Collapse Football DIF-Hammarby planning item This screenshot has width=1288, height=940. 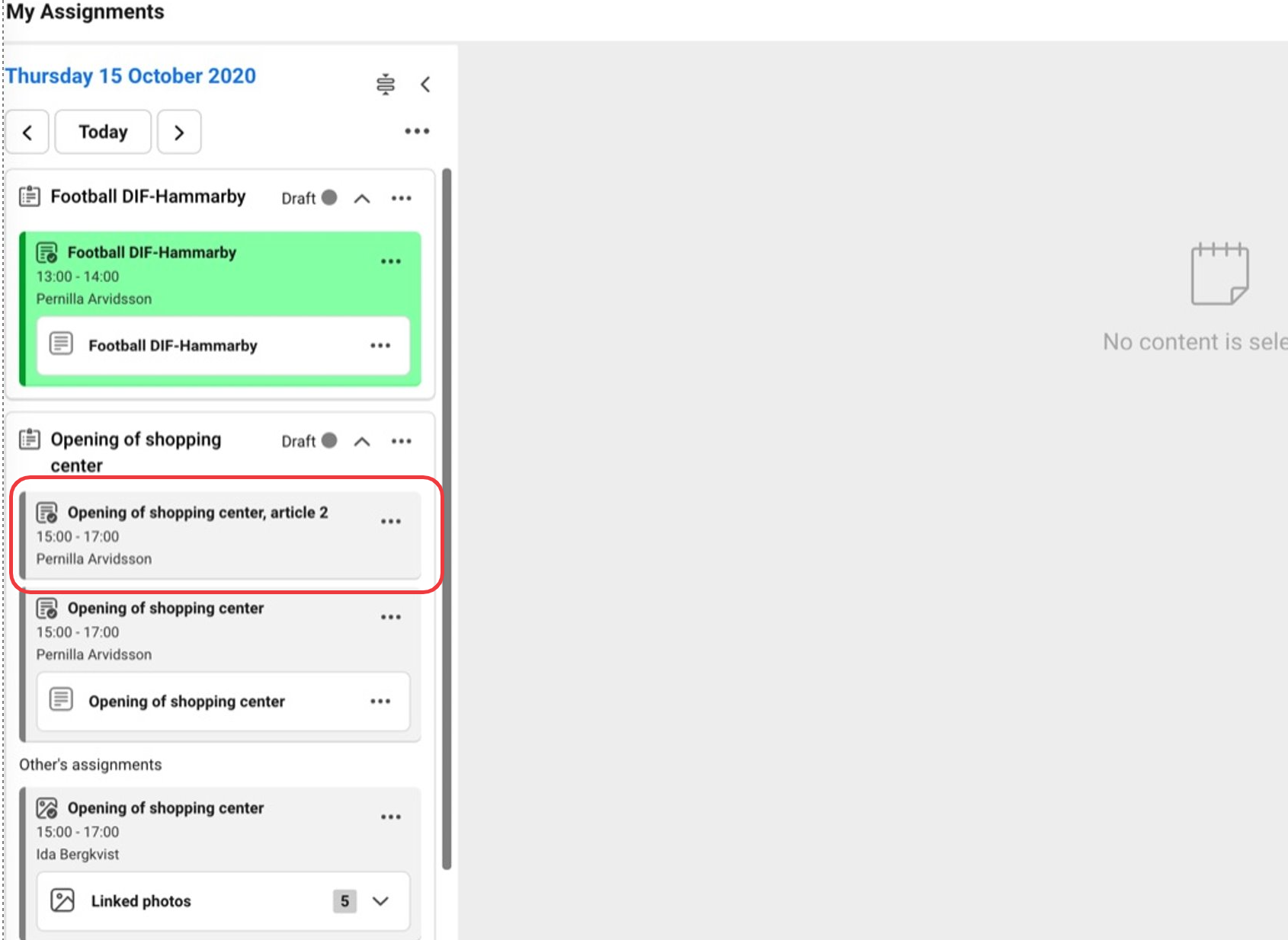point(362,198)
